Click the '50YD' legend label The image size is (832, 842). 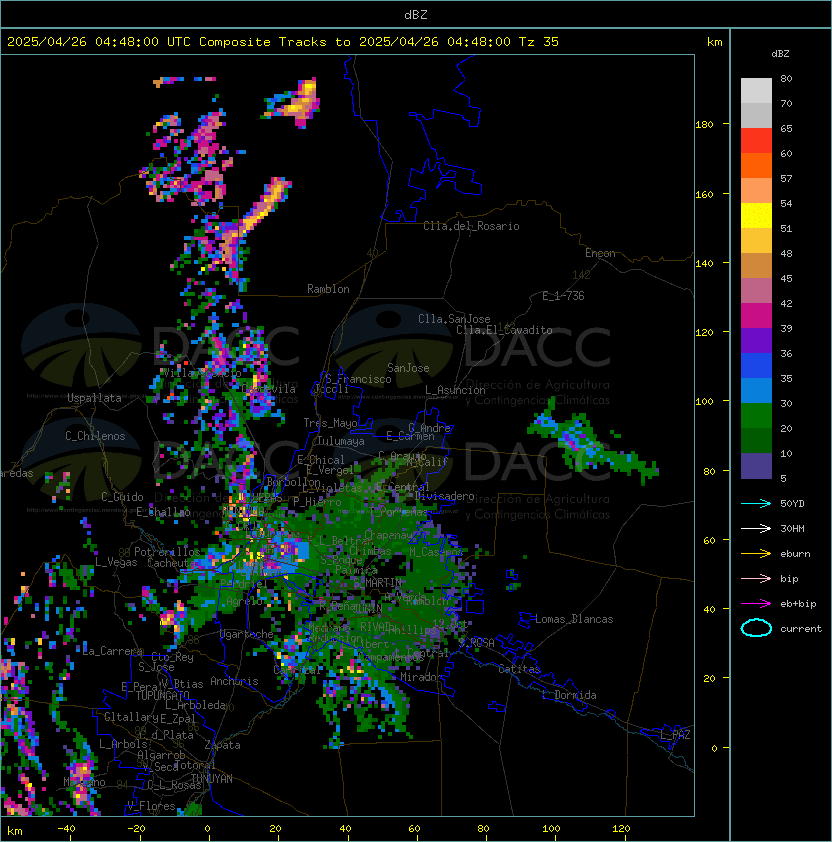point(792,504)
